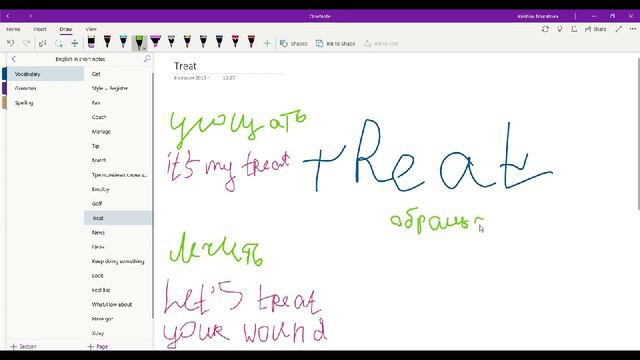Screen dimensions: 640x360
Task: Open the Have got page
Action: pos(118,319)
